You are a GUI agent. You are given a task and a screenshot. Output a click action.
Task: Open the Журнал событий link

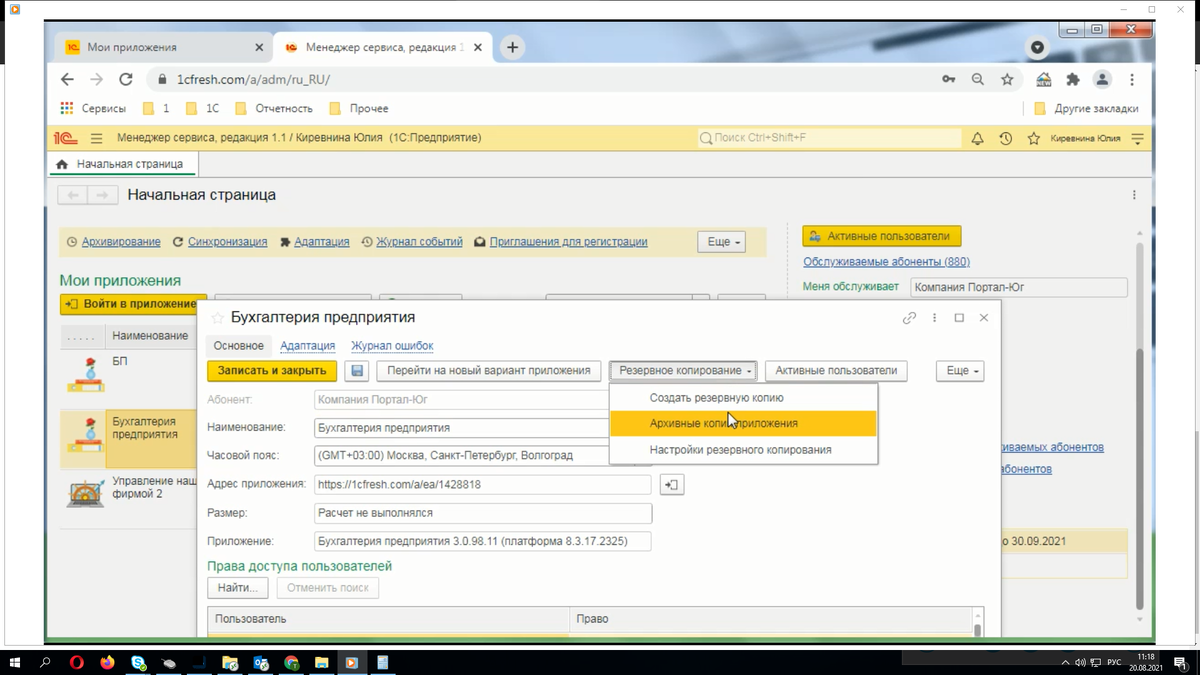pyautogui.click(x=419, y=242)
